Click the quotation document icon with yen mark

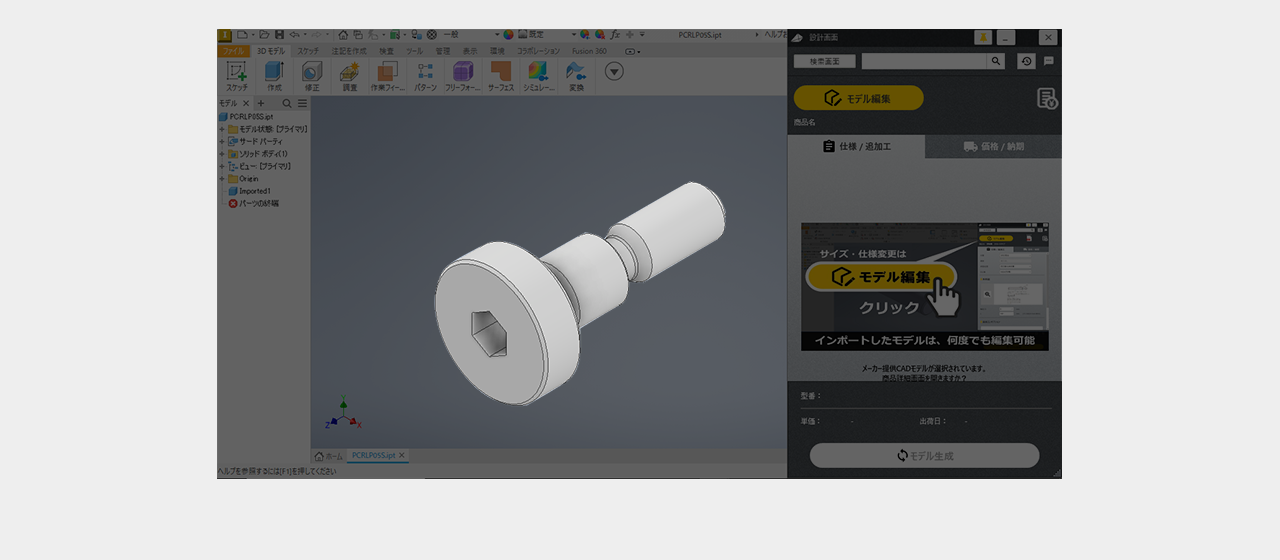(x=1046, y=98)
